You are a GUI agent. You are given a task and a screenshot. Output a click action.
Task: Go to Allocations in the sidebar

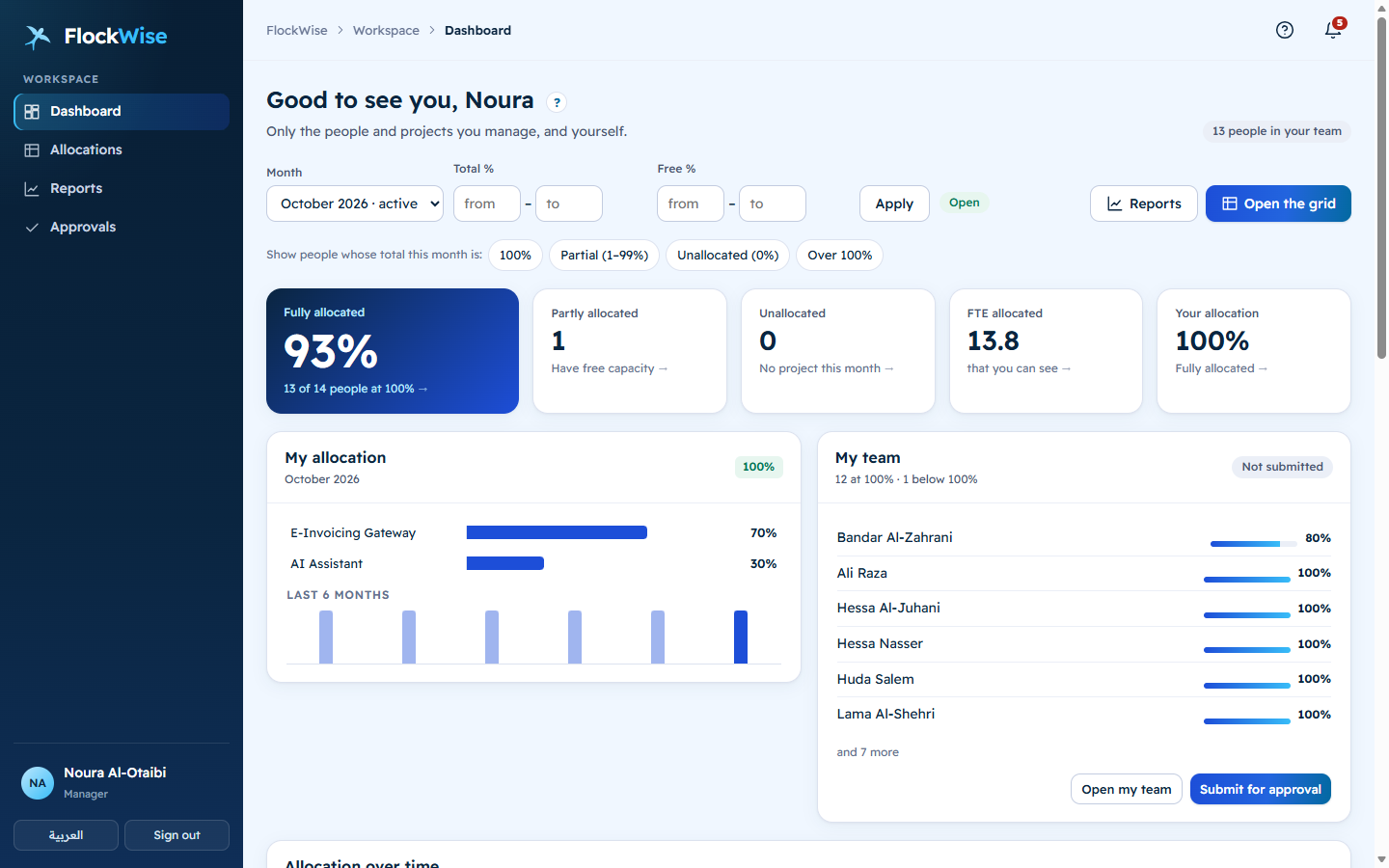pyautogui.click(x=122, y=150)
